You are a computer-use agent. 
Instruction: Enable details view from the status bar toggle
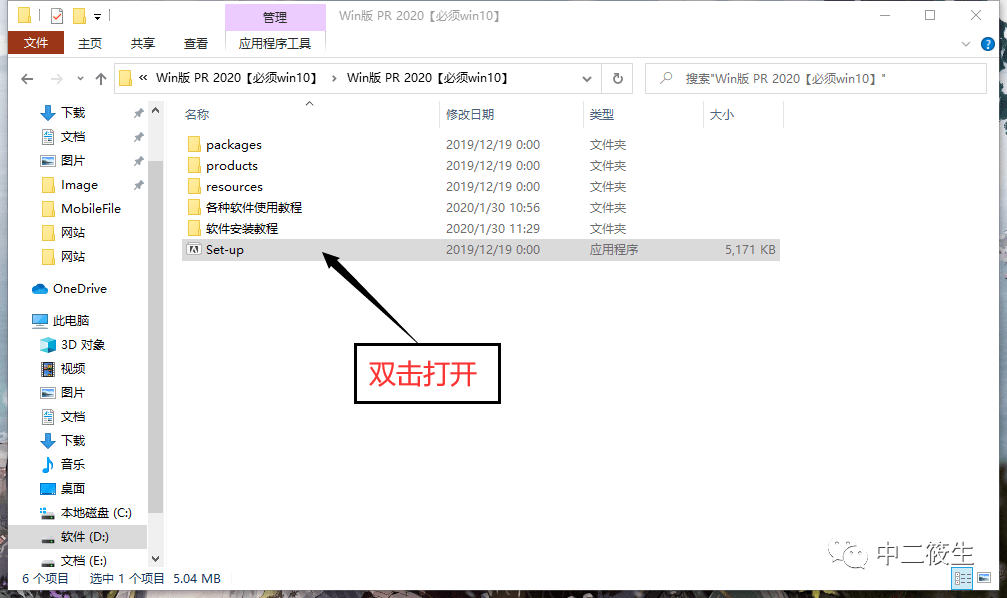(963, 578)
